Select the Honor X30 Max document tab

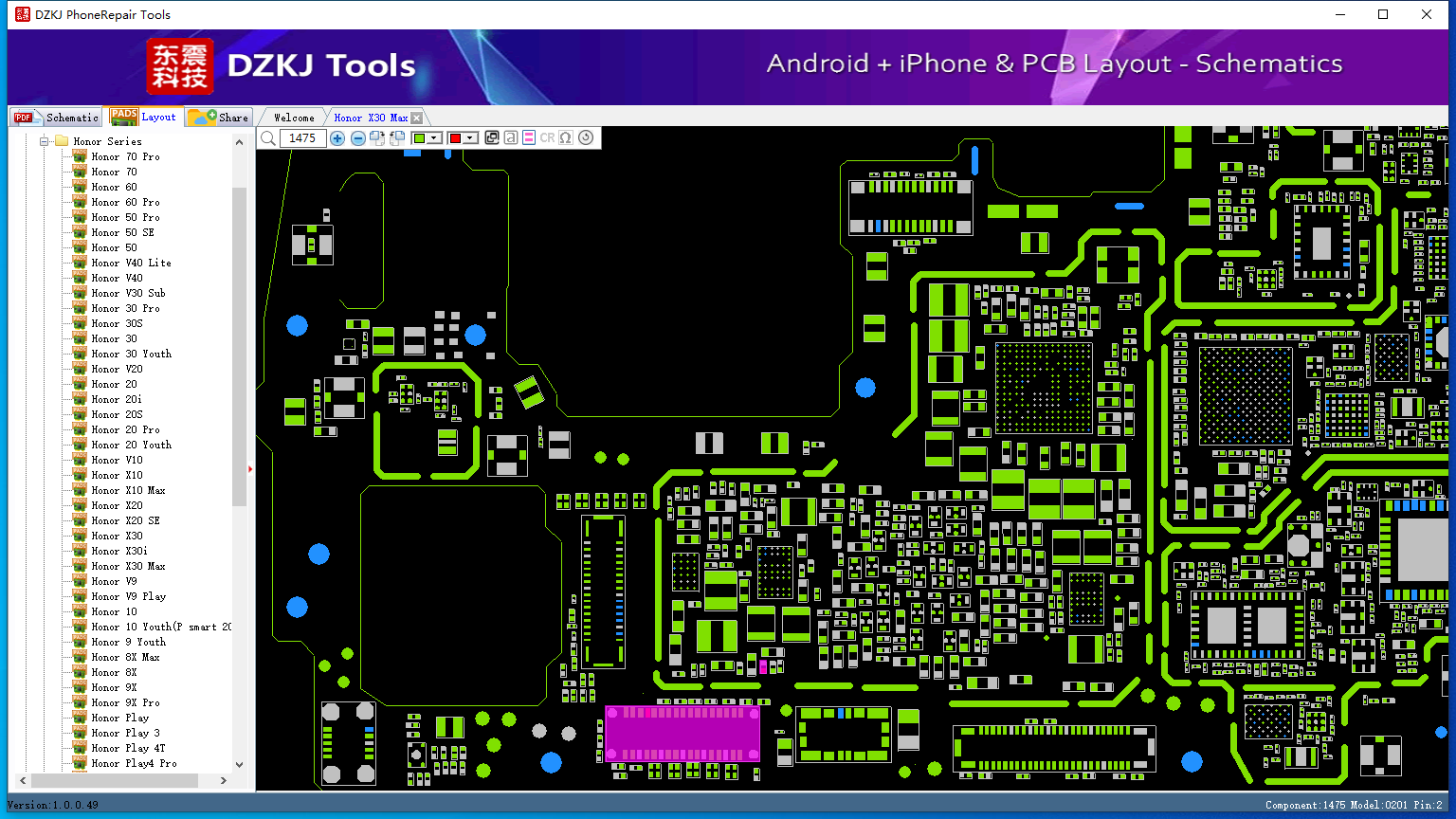(x=371, y=118)
